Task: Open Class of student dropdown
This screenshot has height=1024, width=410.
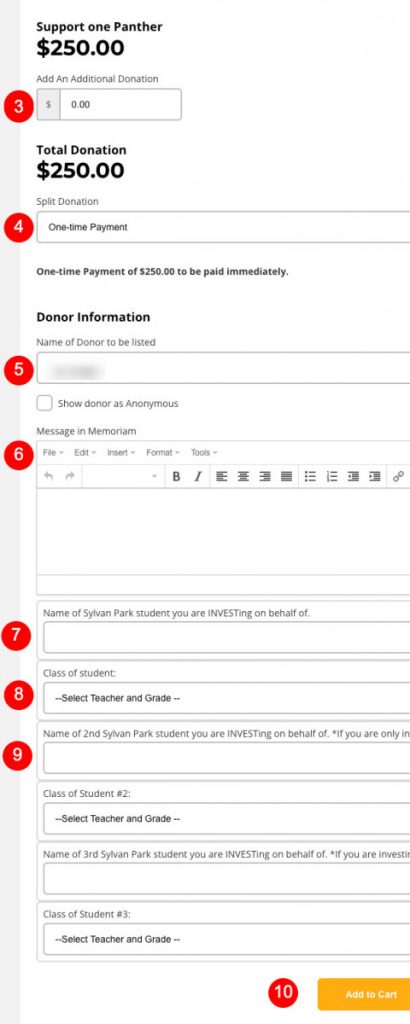Action: coord(227,698)
